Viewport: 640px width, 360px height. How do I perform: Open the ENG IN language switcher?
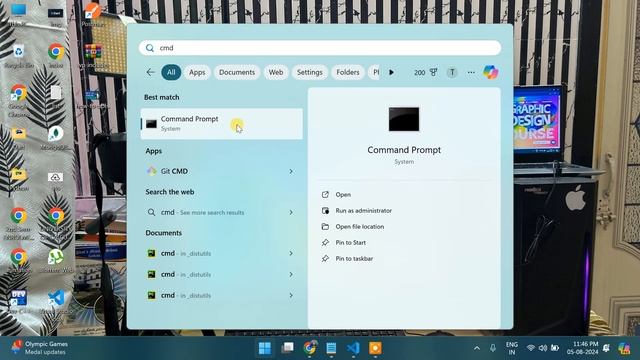coord(511,348)
